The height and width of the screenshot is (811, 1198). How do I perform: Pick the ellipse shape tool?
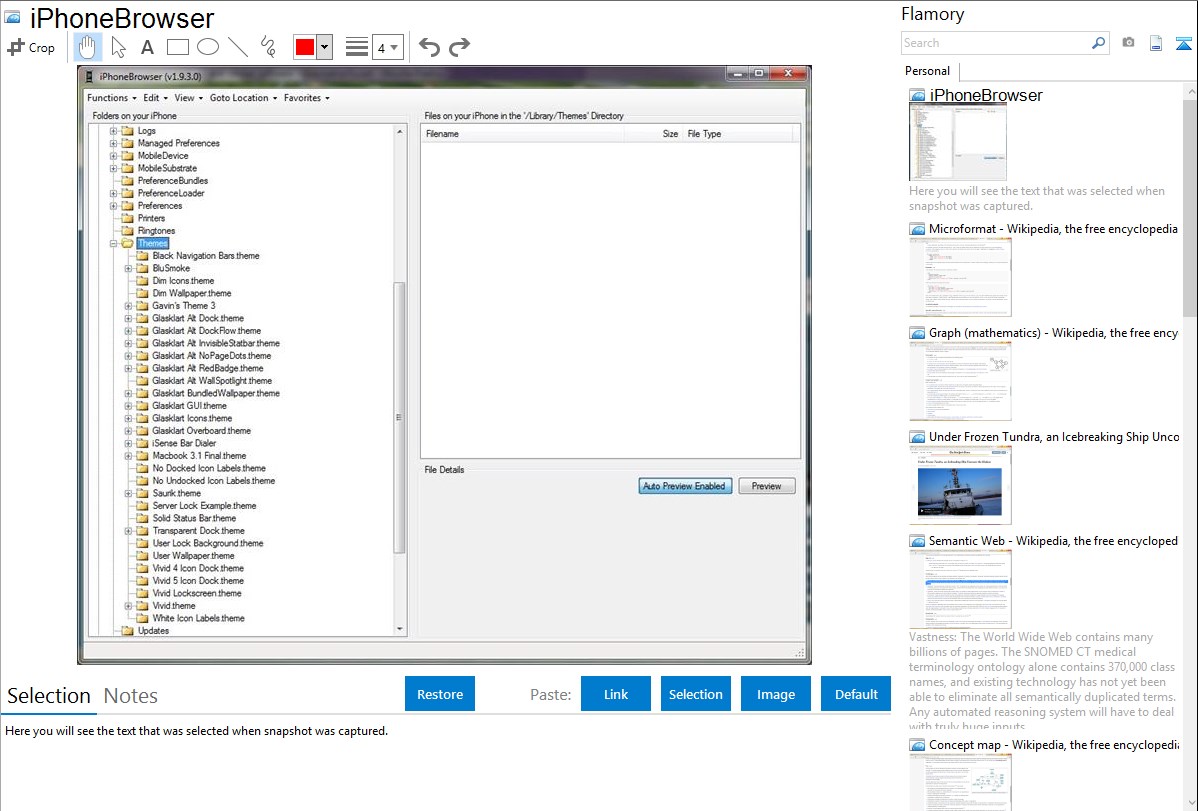208,47
